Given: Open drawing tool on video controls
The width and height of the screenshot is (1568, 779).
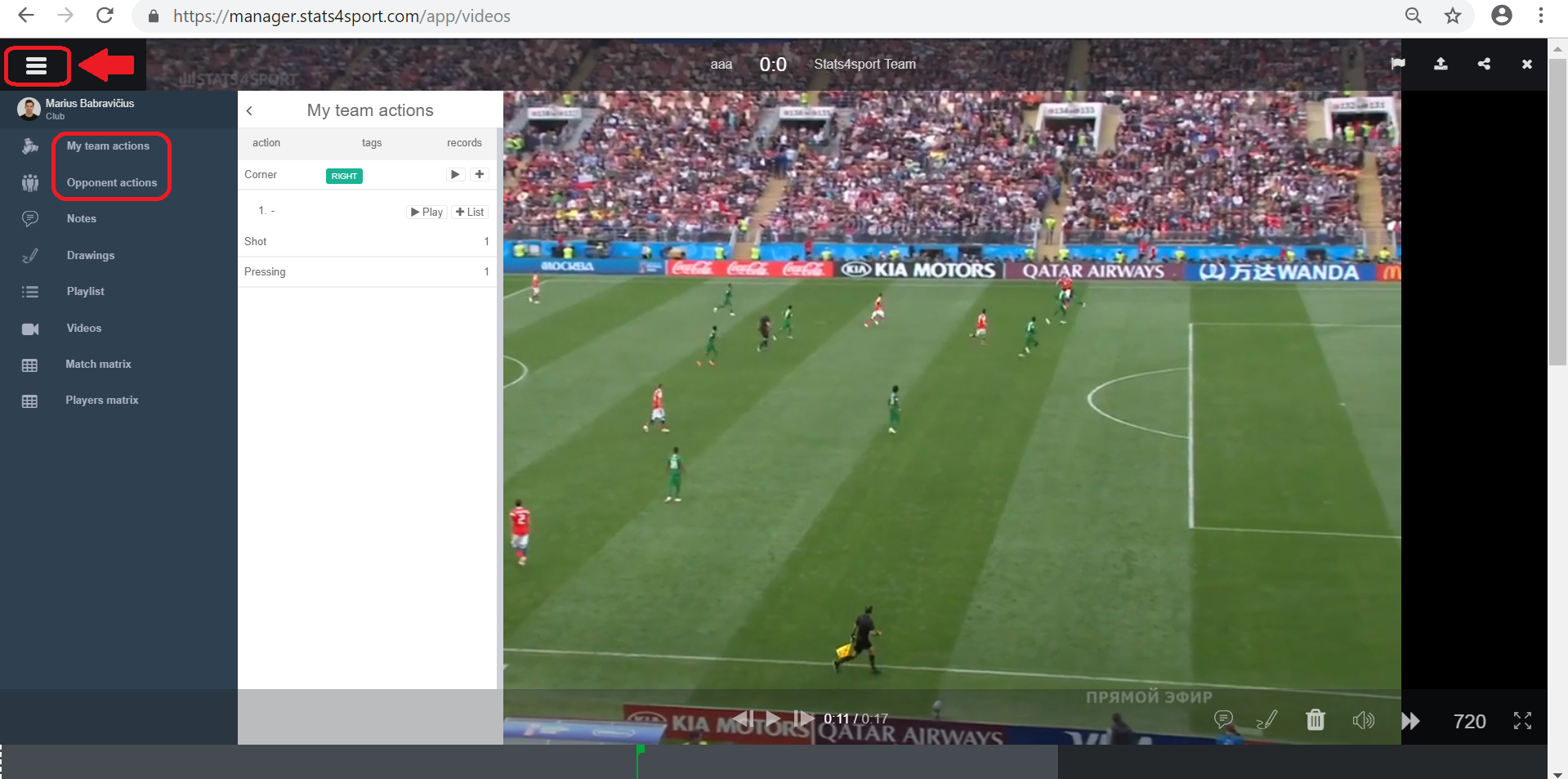Looking at the screenshot, I should (1266, 719).
